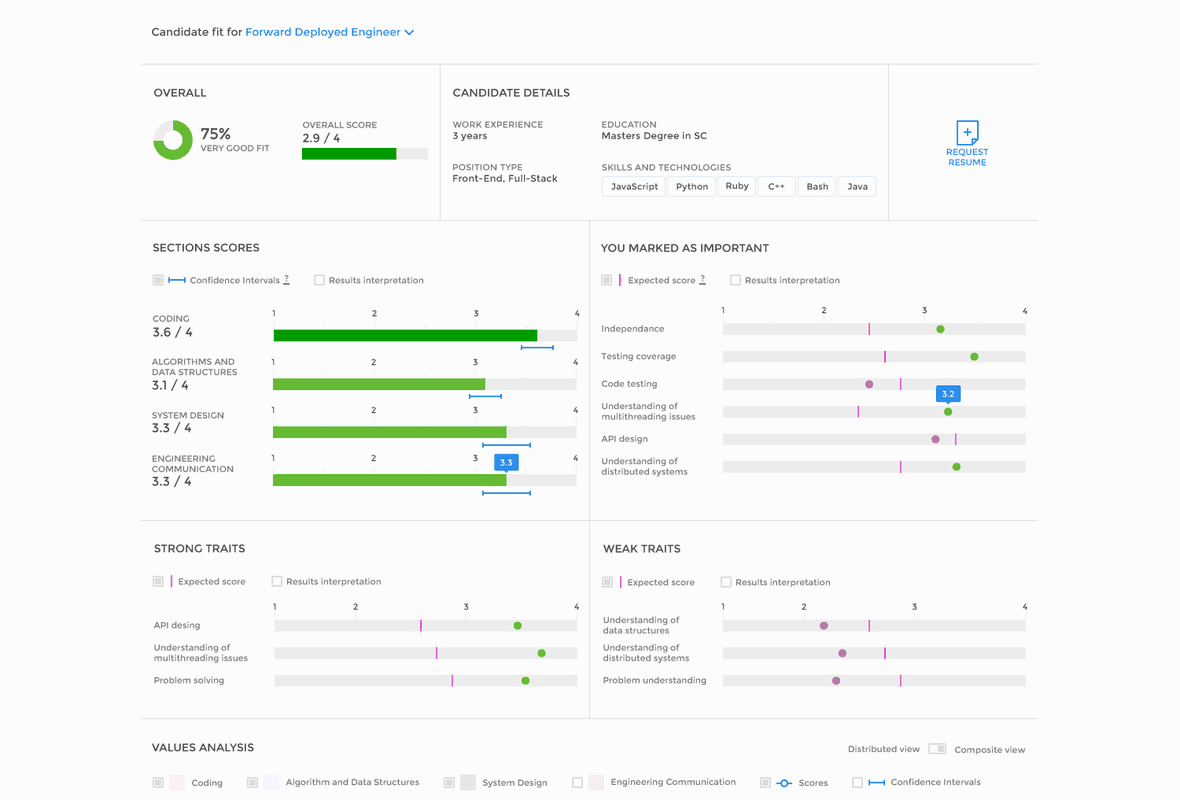Click the purple API design score dot
1180x800 pixels.
pyautogui.click(x=935, y=439)
